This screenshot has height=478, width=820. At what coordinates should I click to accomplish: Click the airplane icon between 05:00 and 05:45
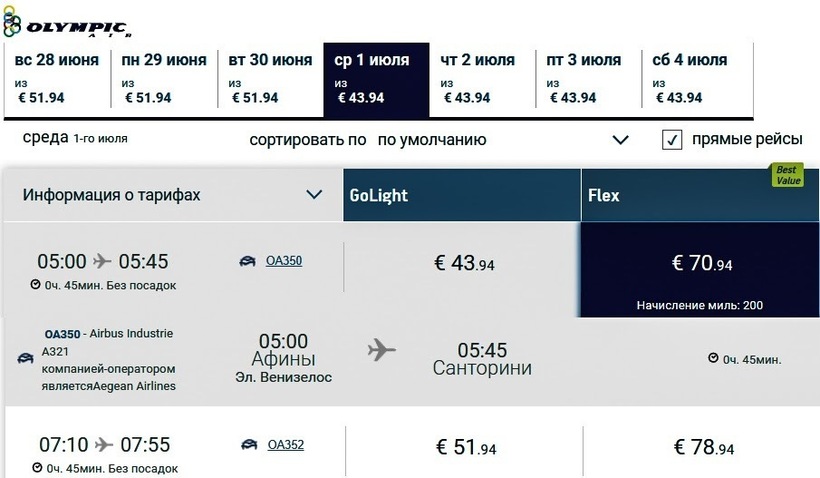pyautogui.click(x=102, y=262)
